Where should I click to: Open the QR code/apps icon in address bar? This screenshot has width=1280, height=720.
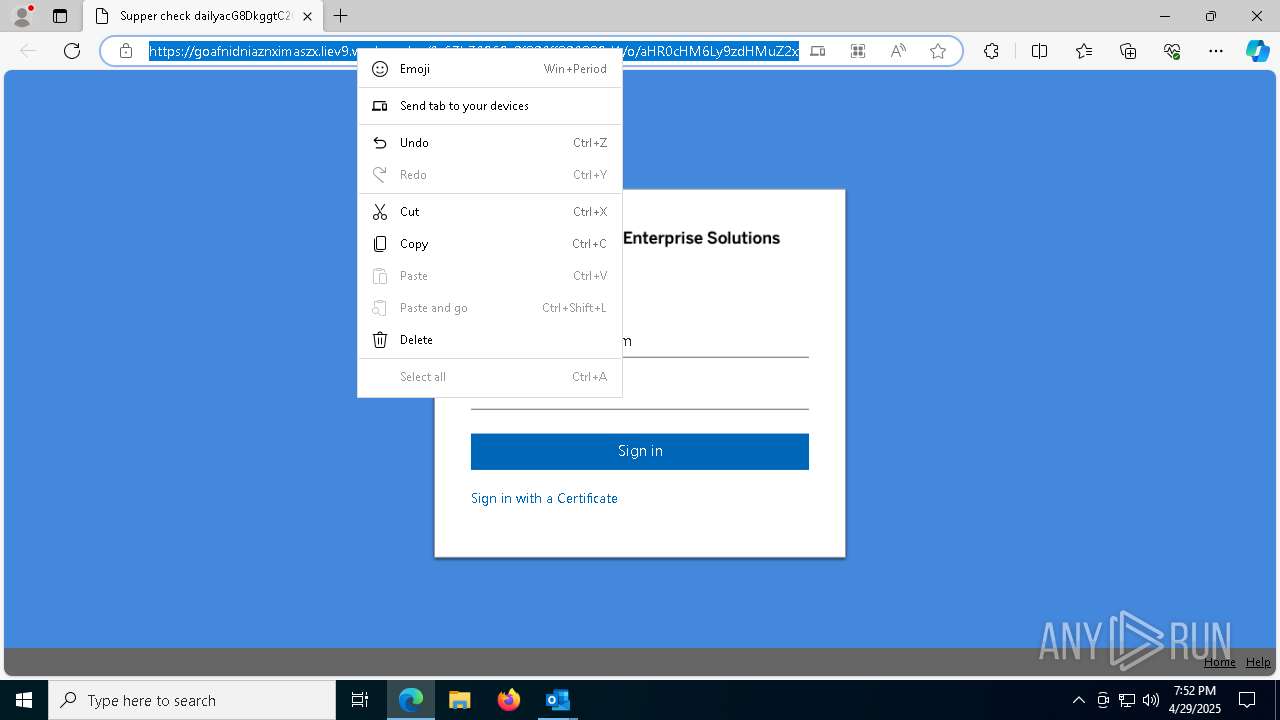coord(858,51)
